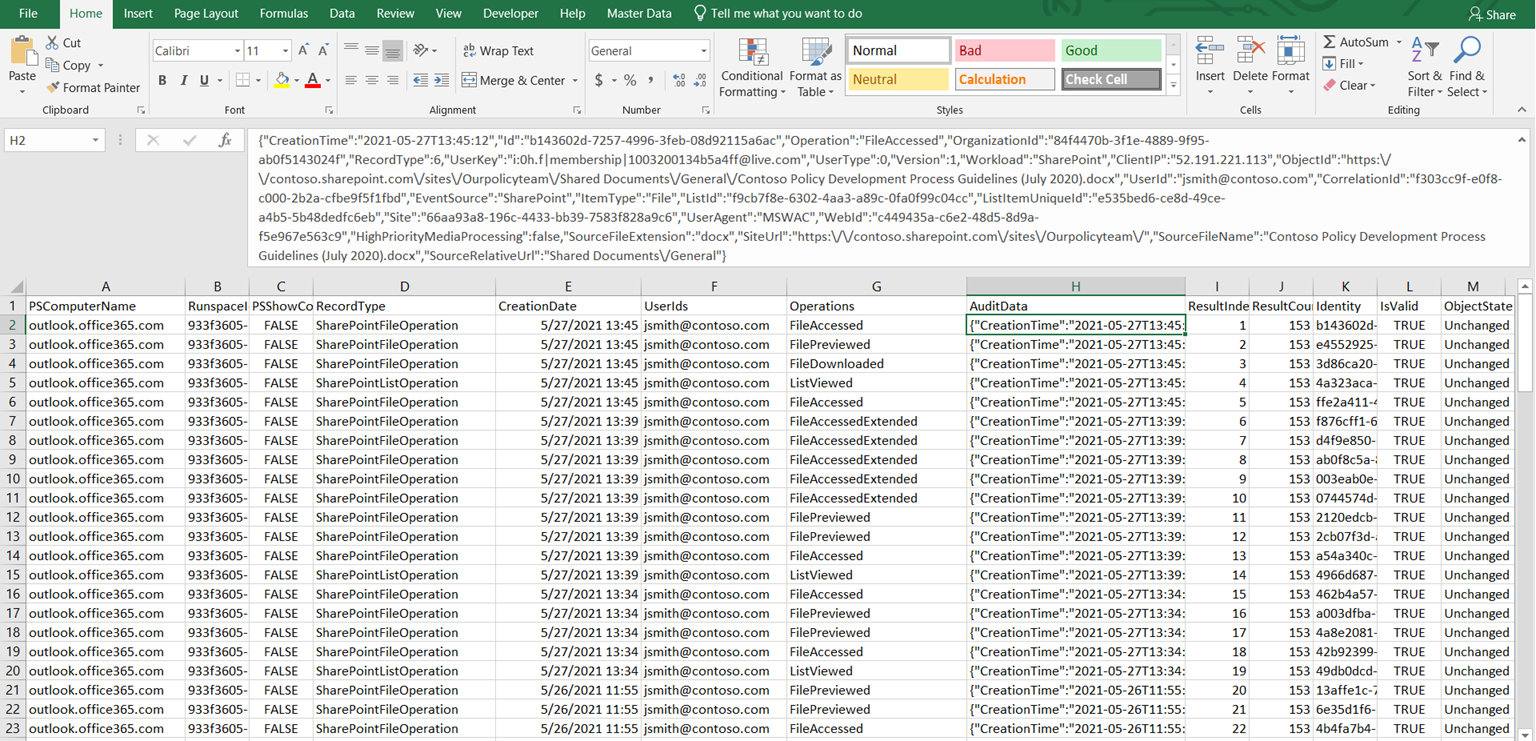
Task: Apply the Calculation cell style
Action: (x=1004, y=79)
